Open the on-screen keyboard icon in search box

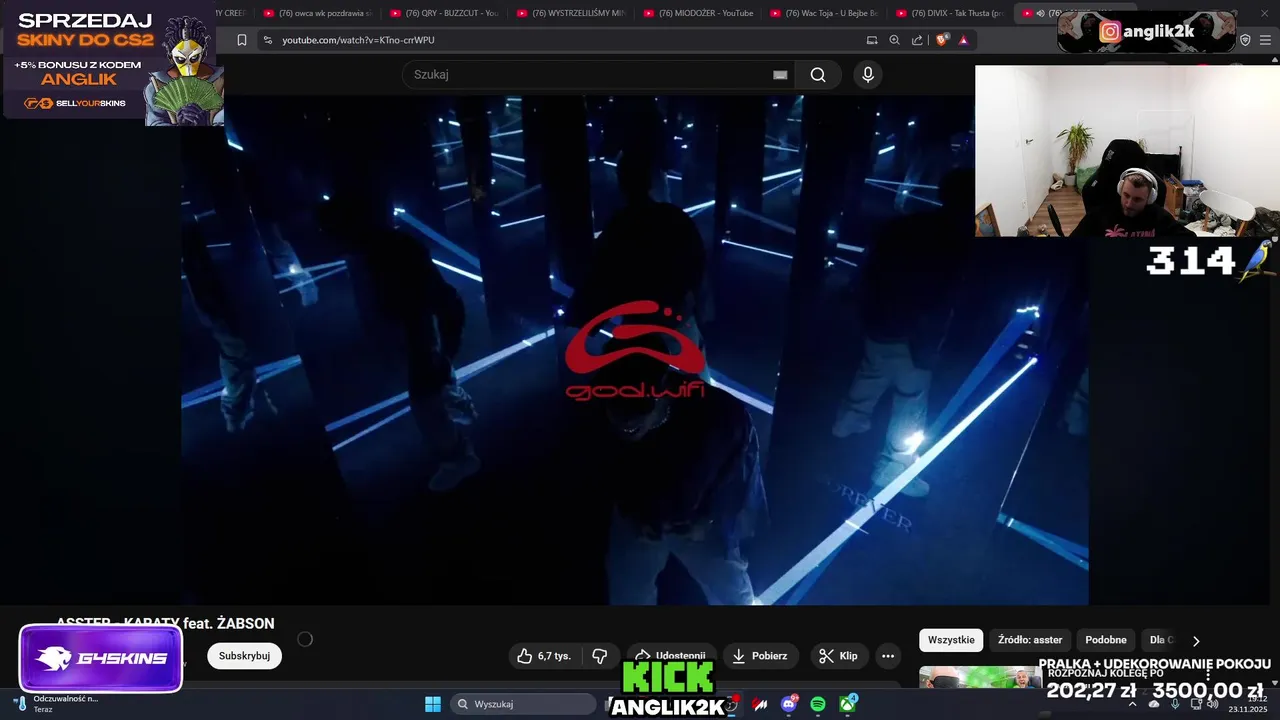click(780, 75)
